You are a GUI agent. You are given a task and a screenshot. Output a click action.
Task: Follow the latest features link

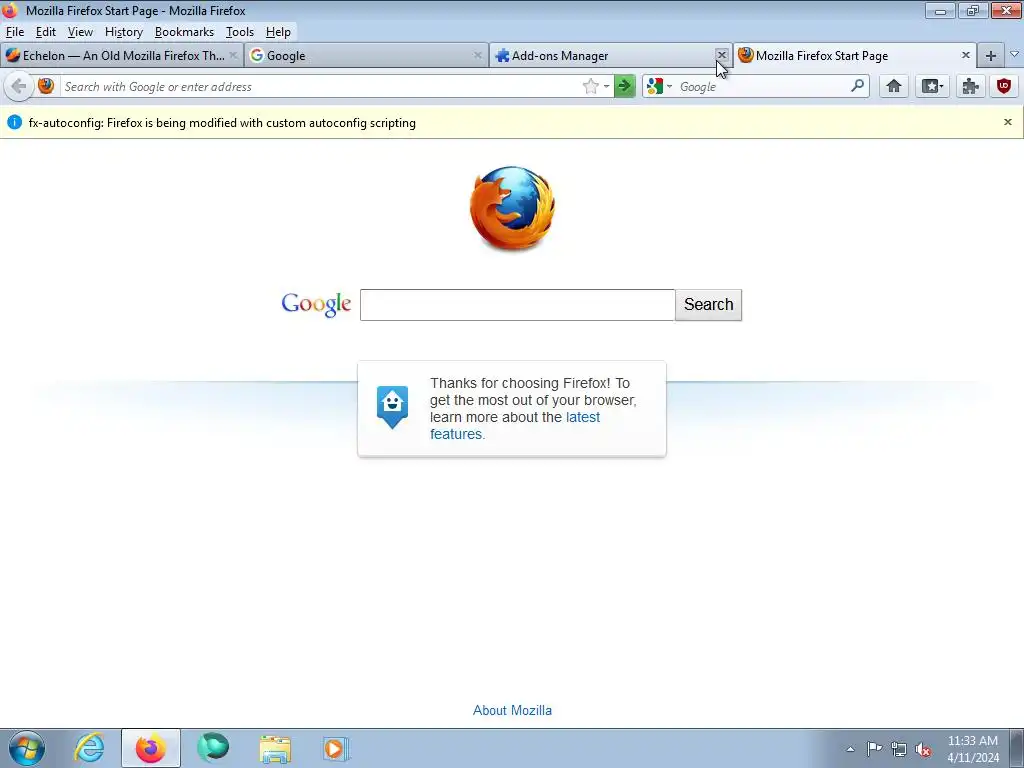coord(515,426)
